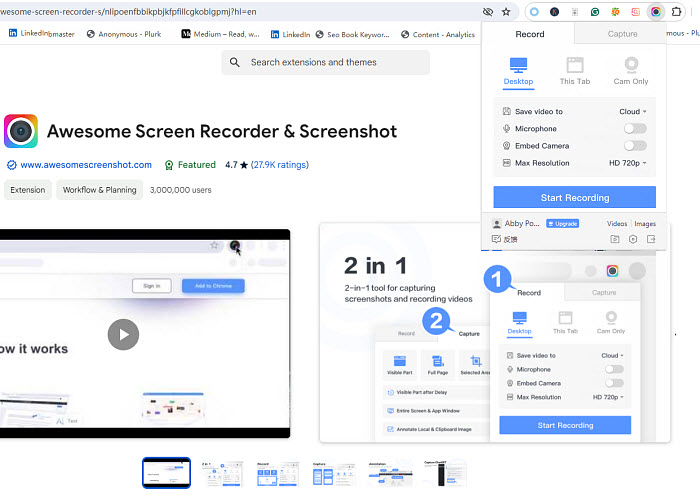
Task: Open Seo Book Keywor... bookmark
Action: tap(352, 34)
